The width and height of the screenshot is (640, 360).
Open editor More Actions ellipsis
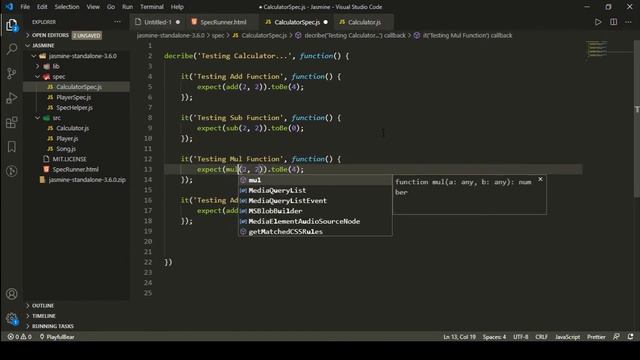(629, 22)
